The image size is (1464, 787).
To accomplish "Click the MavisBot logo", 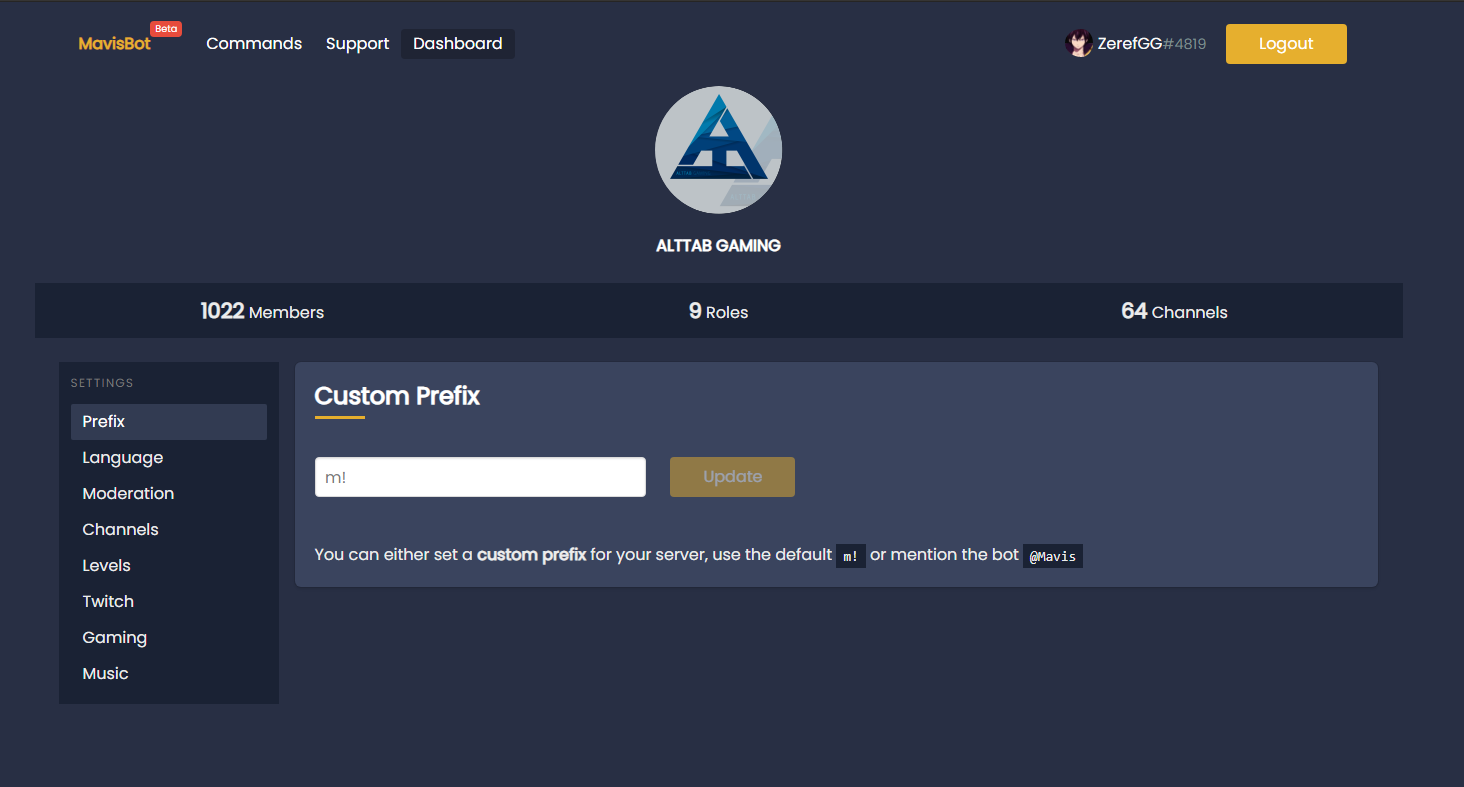I will pyautogui.click(x=115, y=44).
